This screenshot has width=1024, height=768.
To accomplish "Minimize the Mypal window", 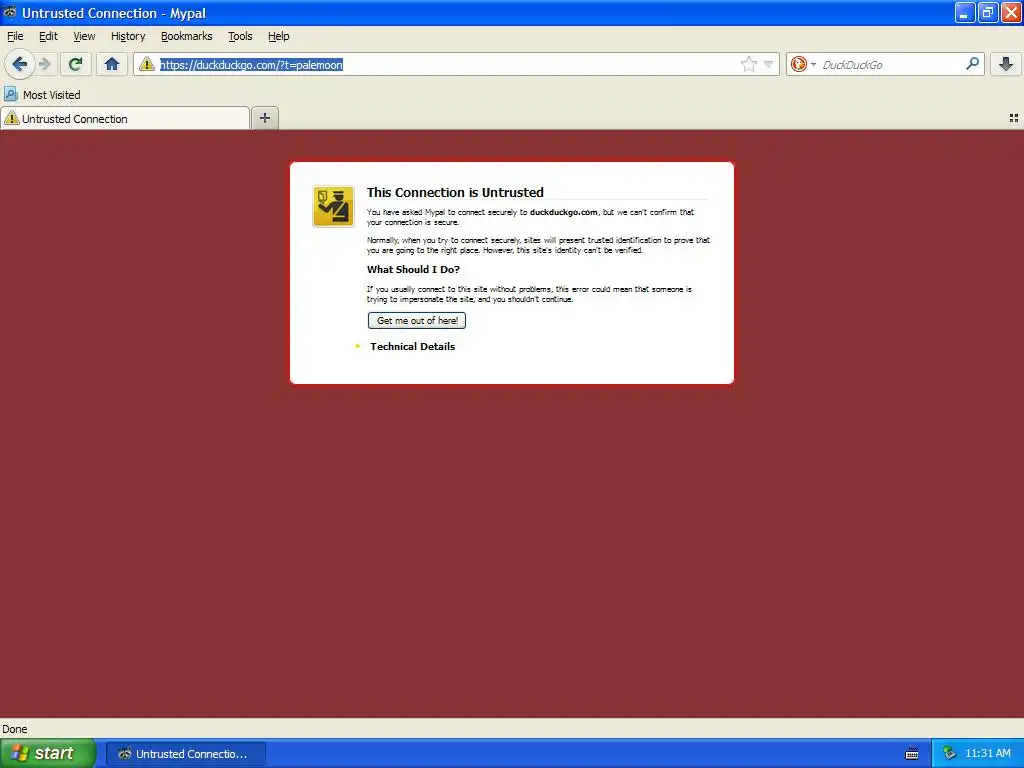I will point(964,12).
